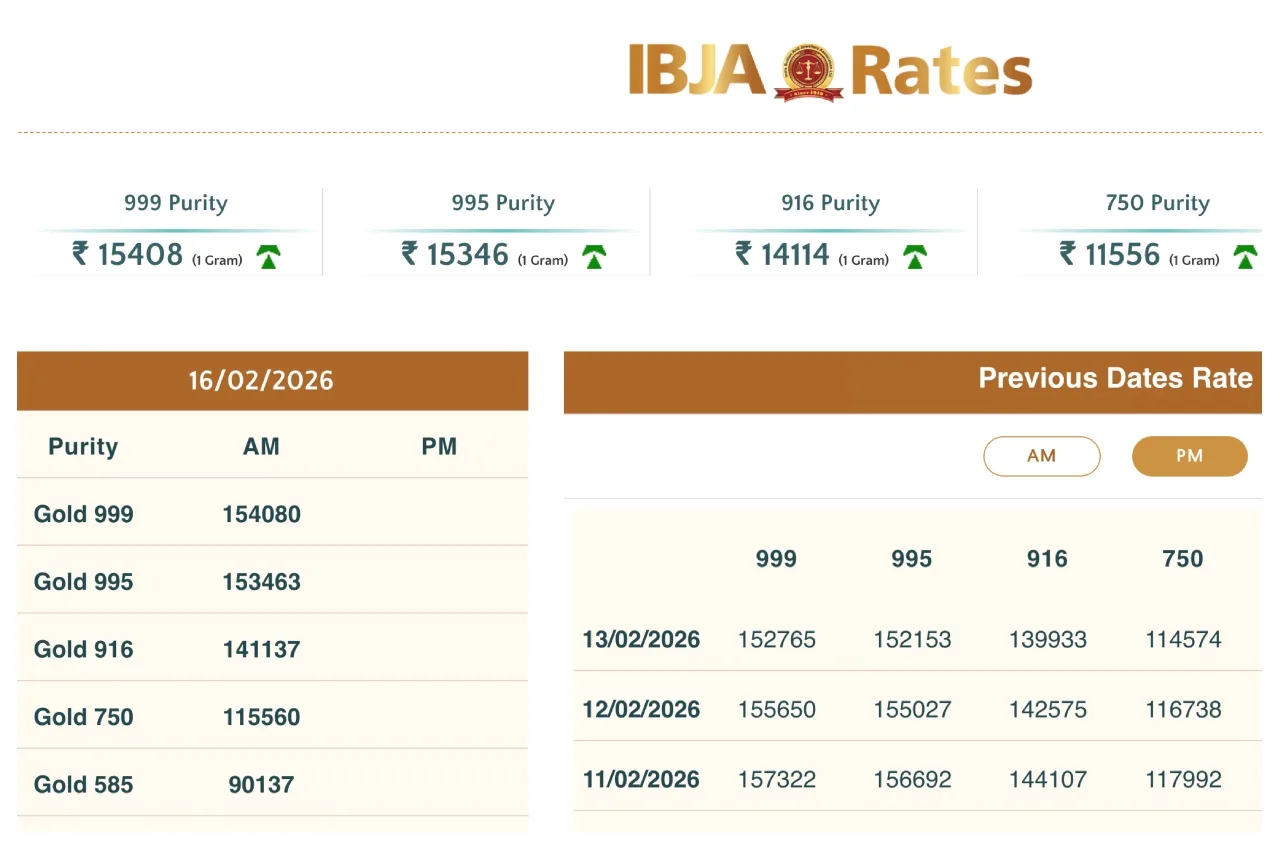Switch previous rates to PM
Image resolution: width=1280 pixels, height=850 pixels.
tap(1189, 456)
